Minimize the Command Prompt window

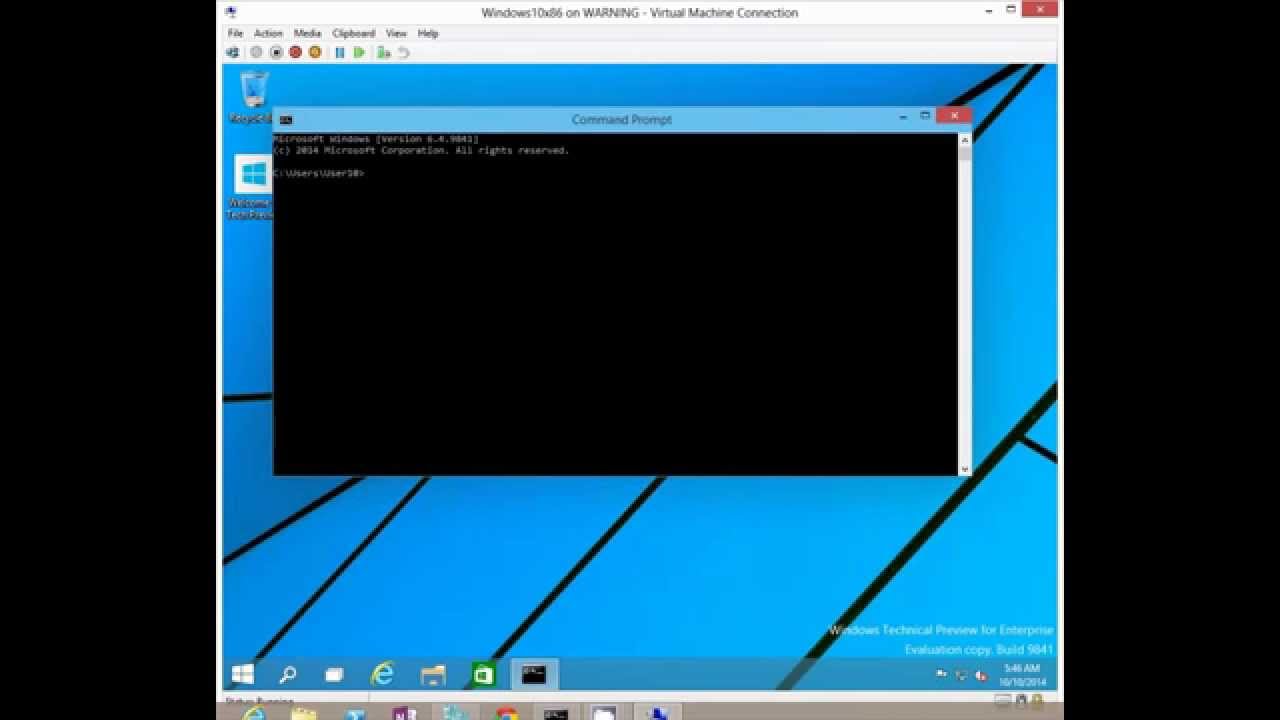pos(903,117)
